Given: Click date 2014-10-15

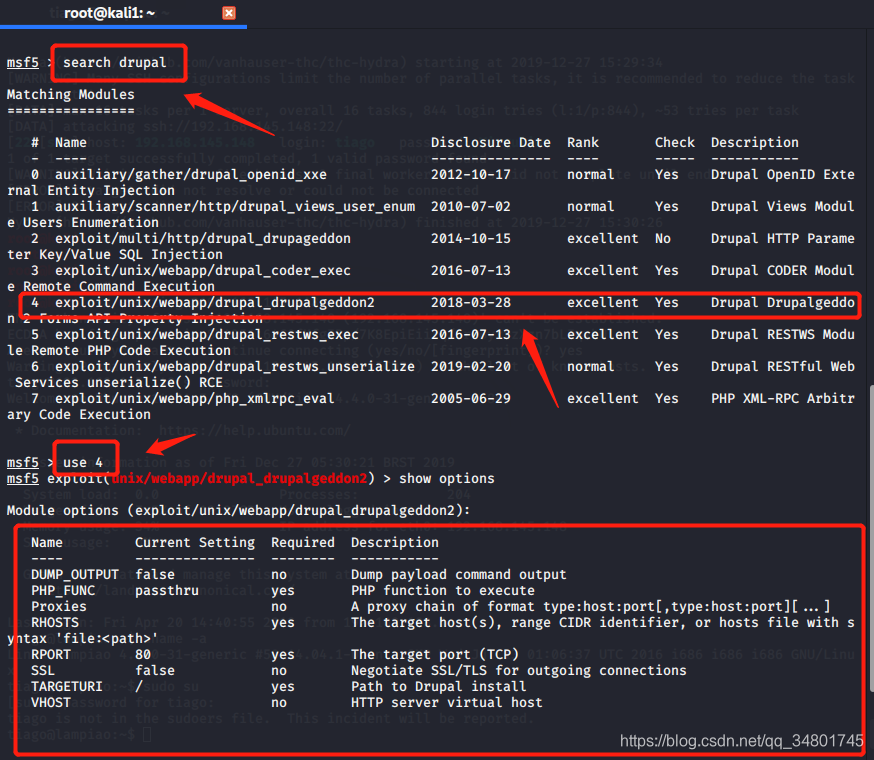Looking at the screenshot, I should click(x=471, y=239).
